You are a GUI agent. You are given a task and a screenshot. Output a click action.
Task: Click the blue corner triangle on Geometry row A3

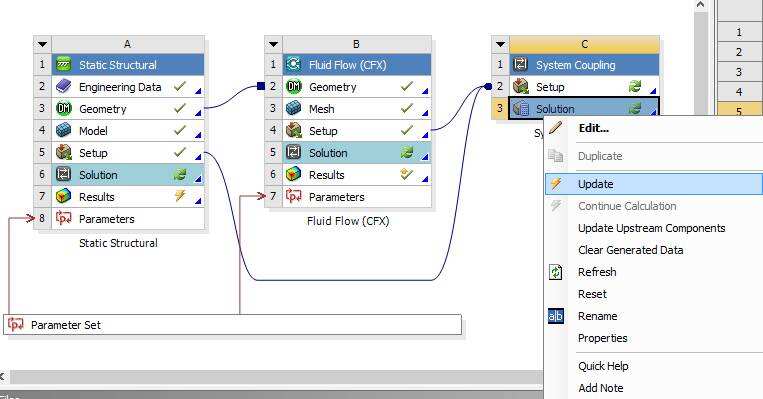pos(198,113)
